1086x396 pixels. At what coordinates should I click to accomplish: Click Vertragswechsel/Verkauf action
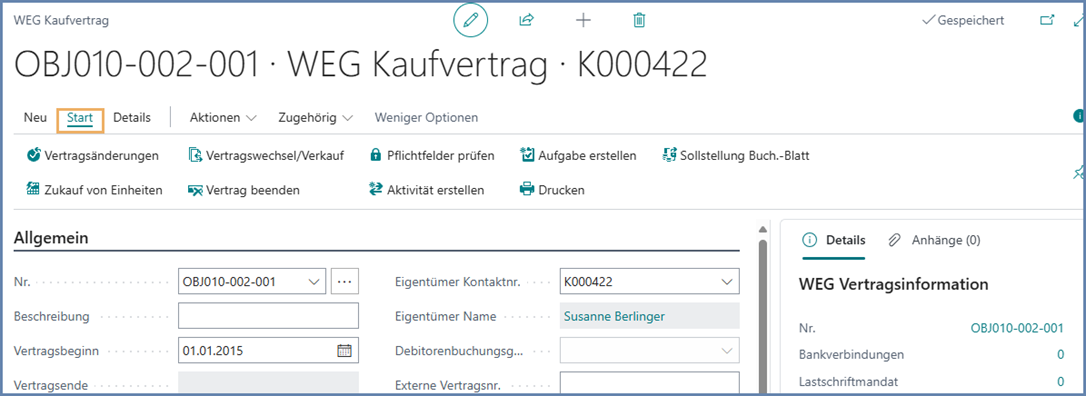click(266, 156)
